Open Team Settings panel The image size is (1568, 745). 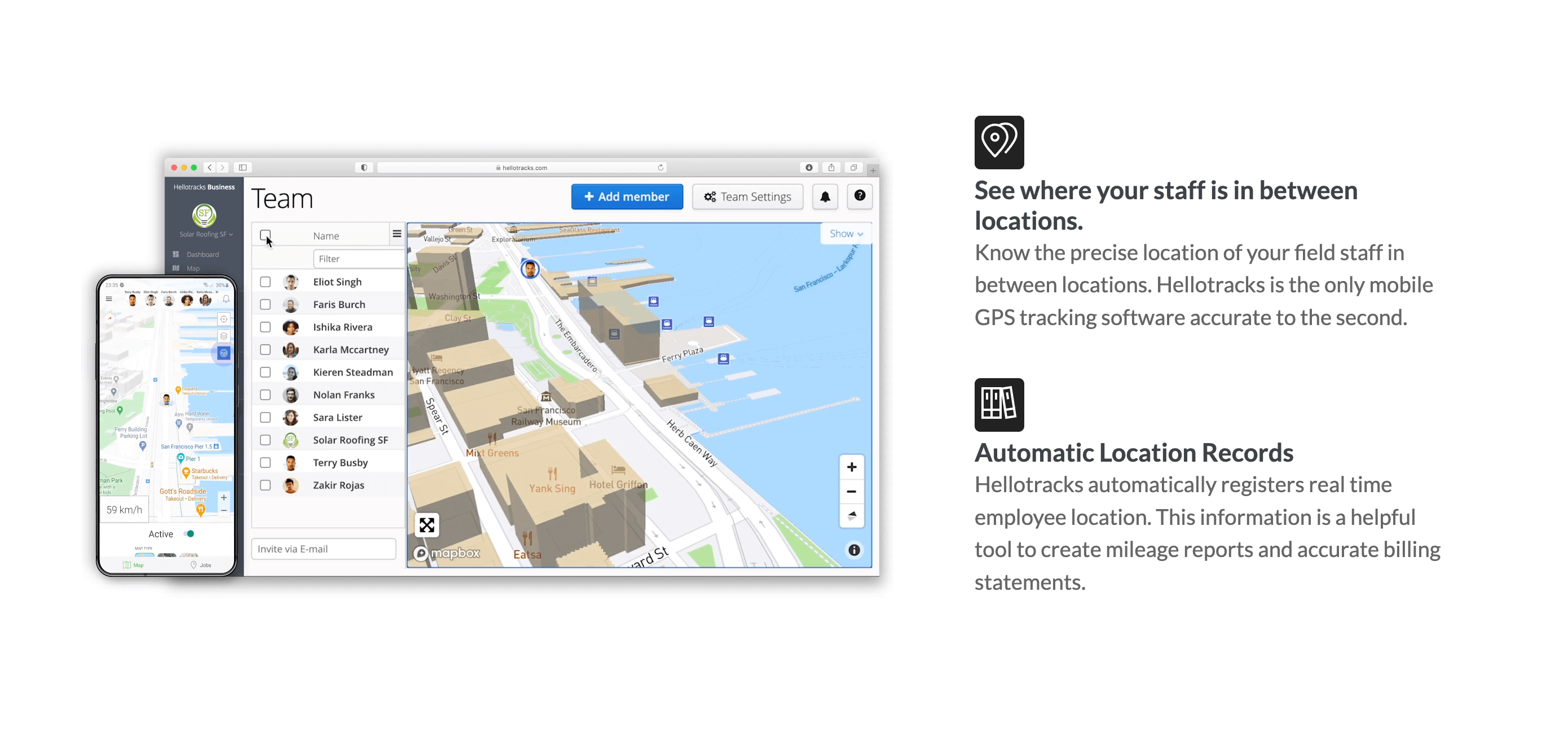[x=747, y=196]
